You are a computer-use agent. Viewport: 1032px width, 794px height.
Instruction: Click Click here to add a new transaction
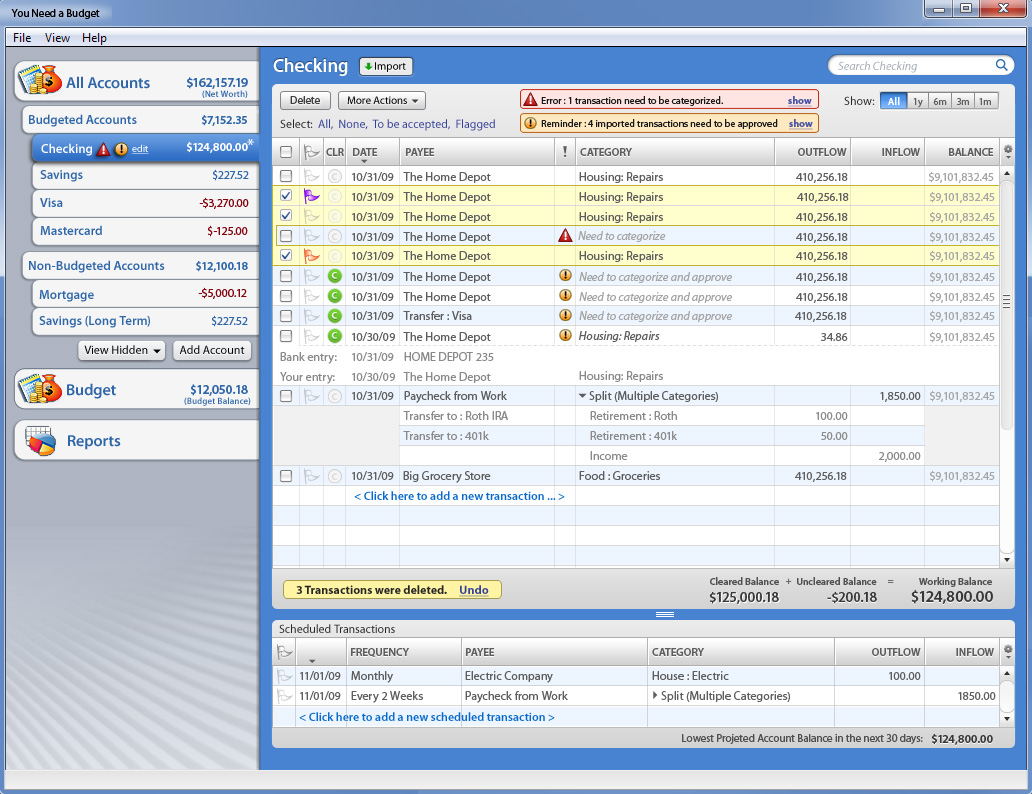pyautogui.click(x=459, y=496)
